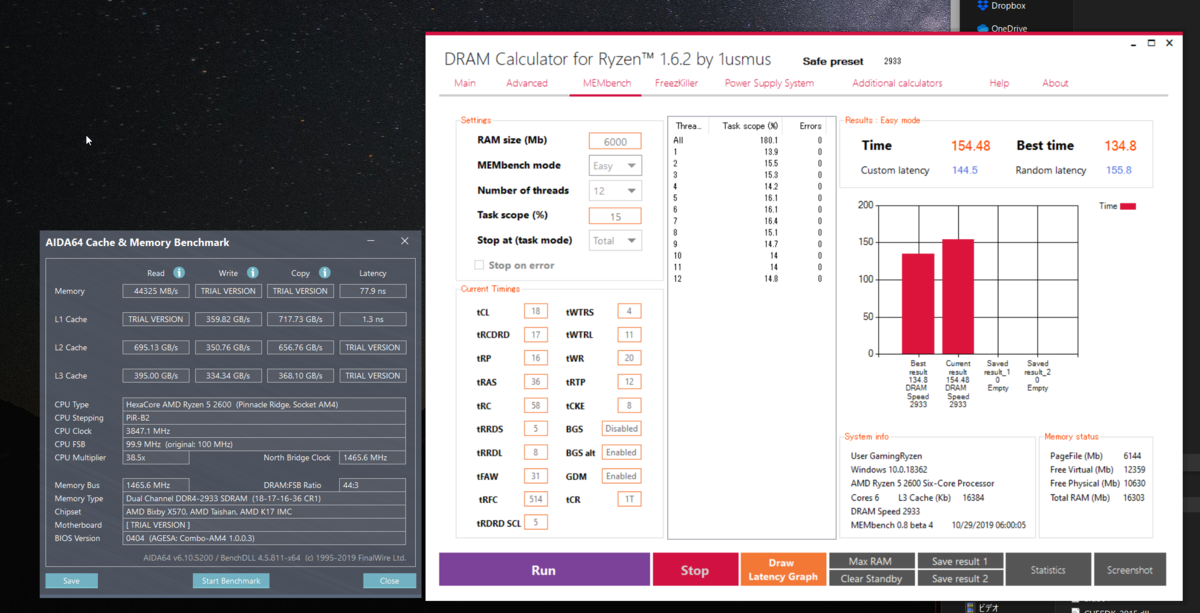
Task: Select the tCL timing field
Action: (x=536, y=311)
